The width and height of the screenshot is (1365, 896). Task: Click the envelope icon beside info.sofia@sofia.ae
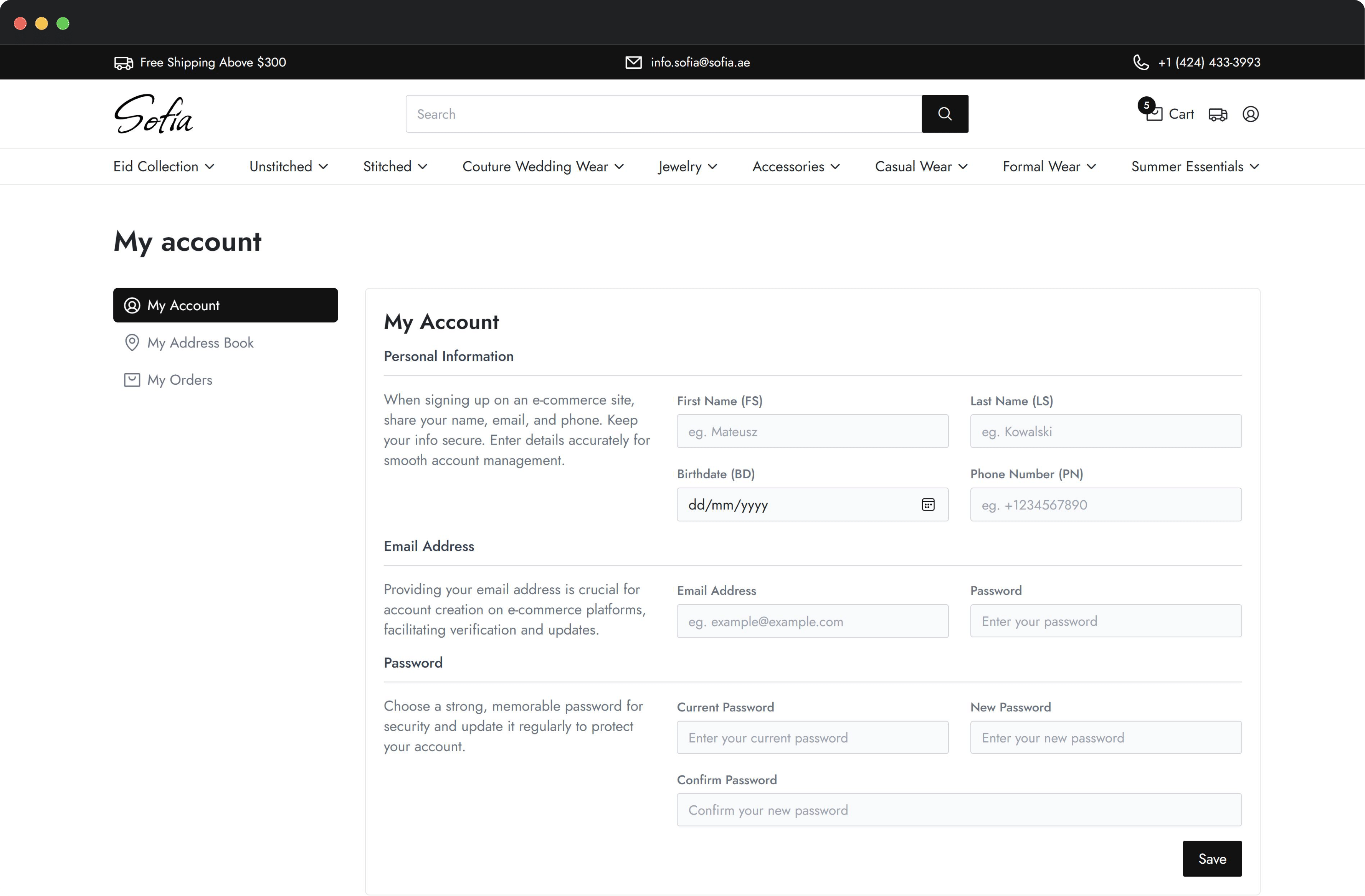point(633,62)
